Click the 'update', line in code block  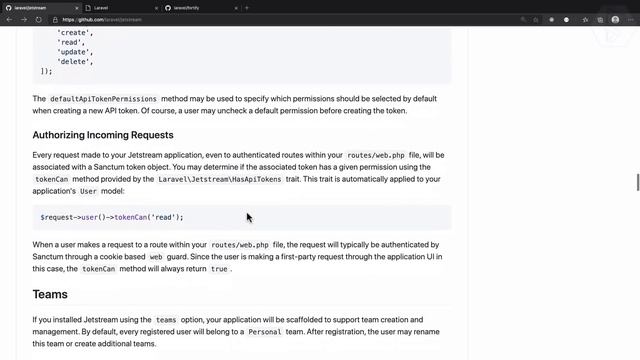[75, 52]
